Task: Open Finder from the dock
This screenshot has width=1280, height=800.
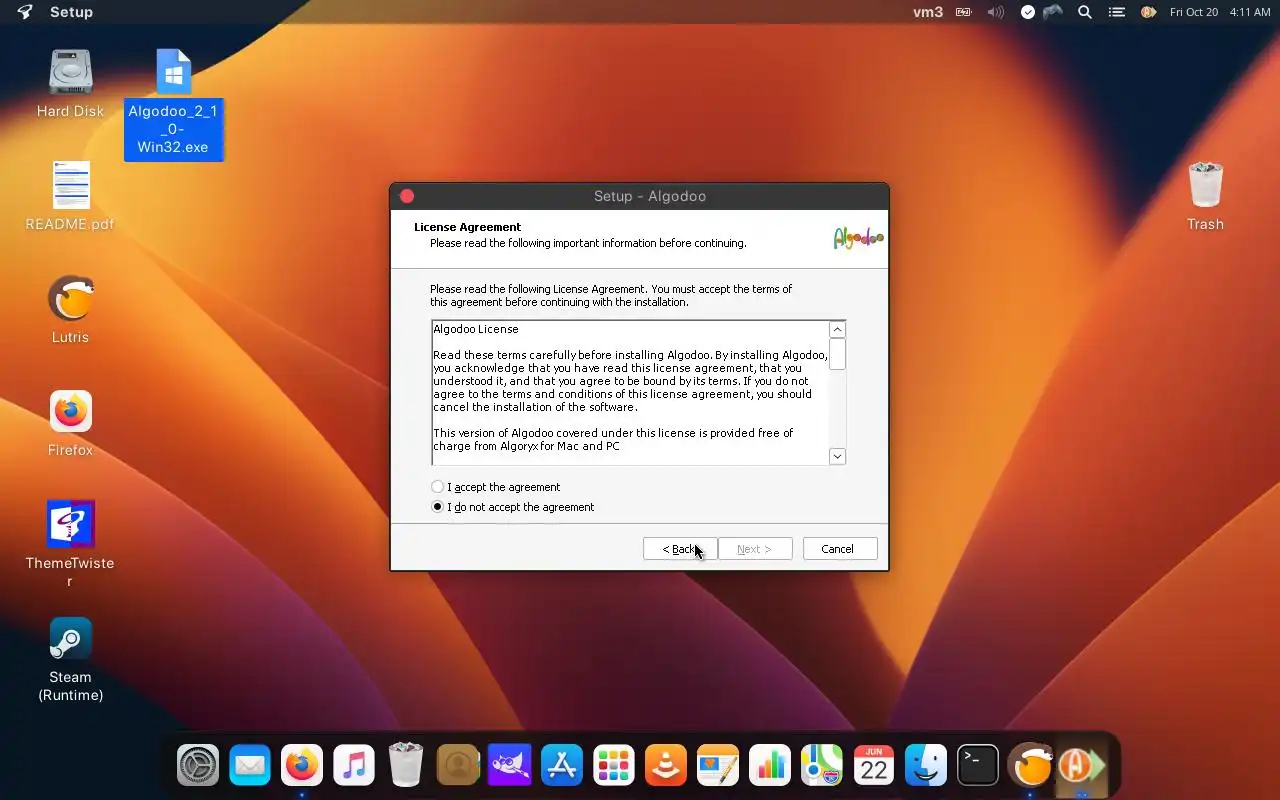Action: 926,767
